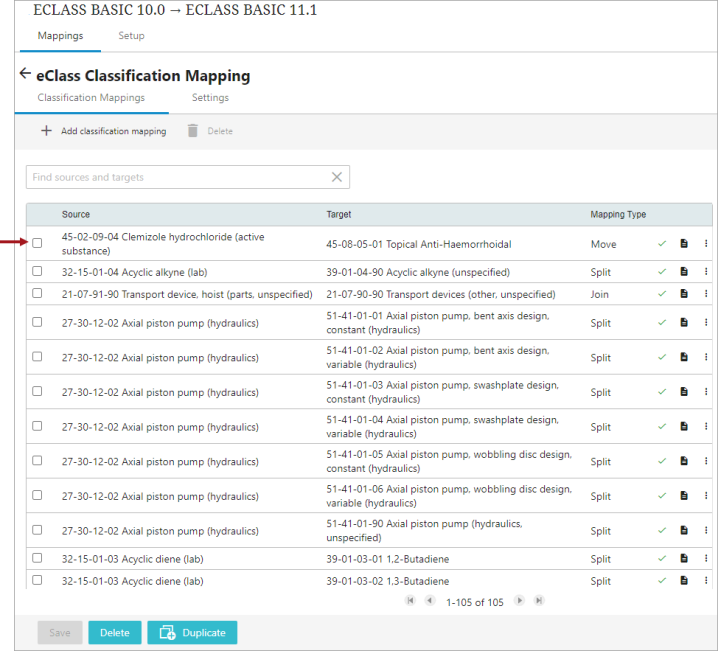
Task: Open document icon for 1,2-Butadiene row
Action: pyautogui.click(x=684, y=558)
